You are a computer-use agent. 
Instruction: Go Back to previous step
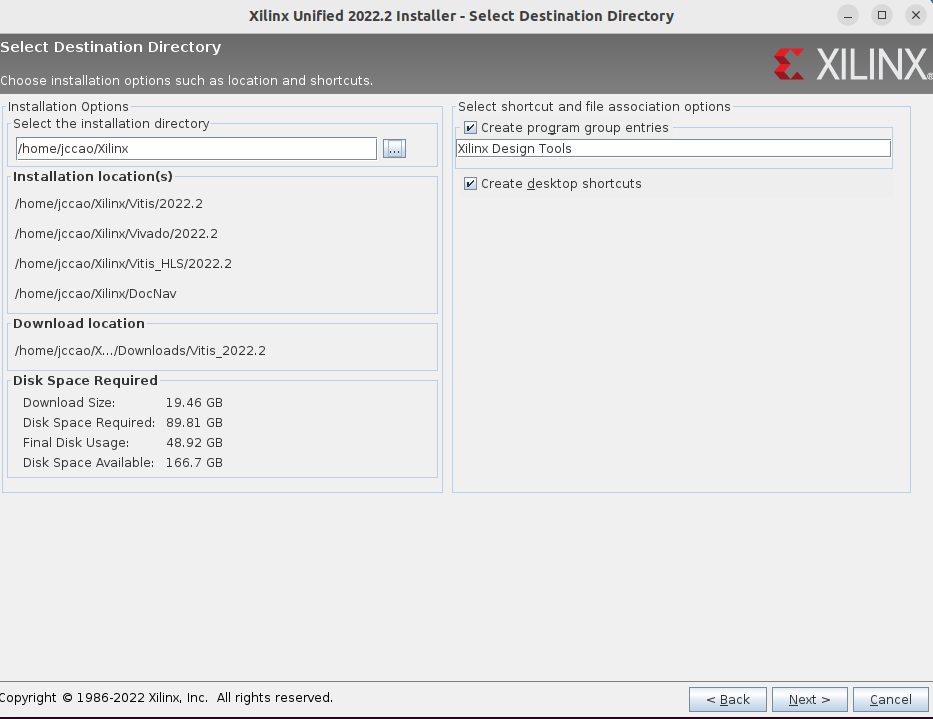728,699
